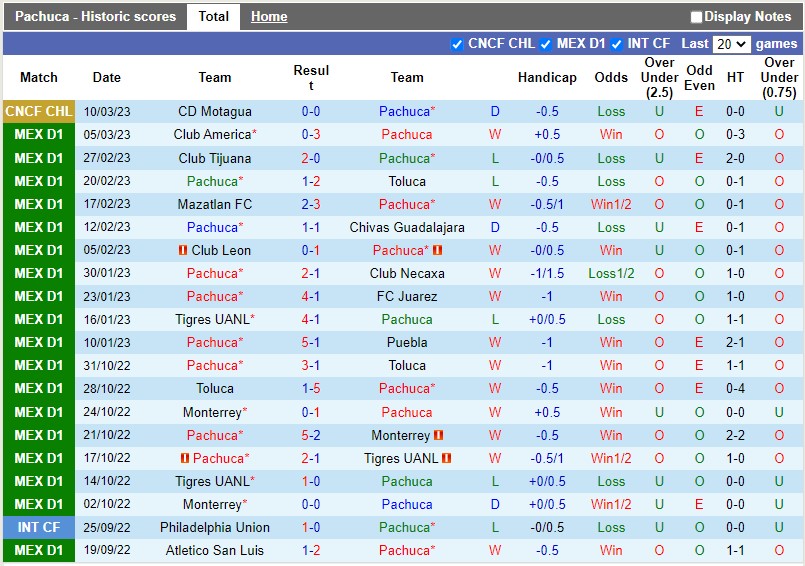Click the 5-1 result against Puebla
This screenshot has width=805, height=566.
tap(311, 343)
